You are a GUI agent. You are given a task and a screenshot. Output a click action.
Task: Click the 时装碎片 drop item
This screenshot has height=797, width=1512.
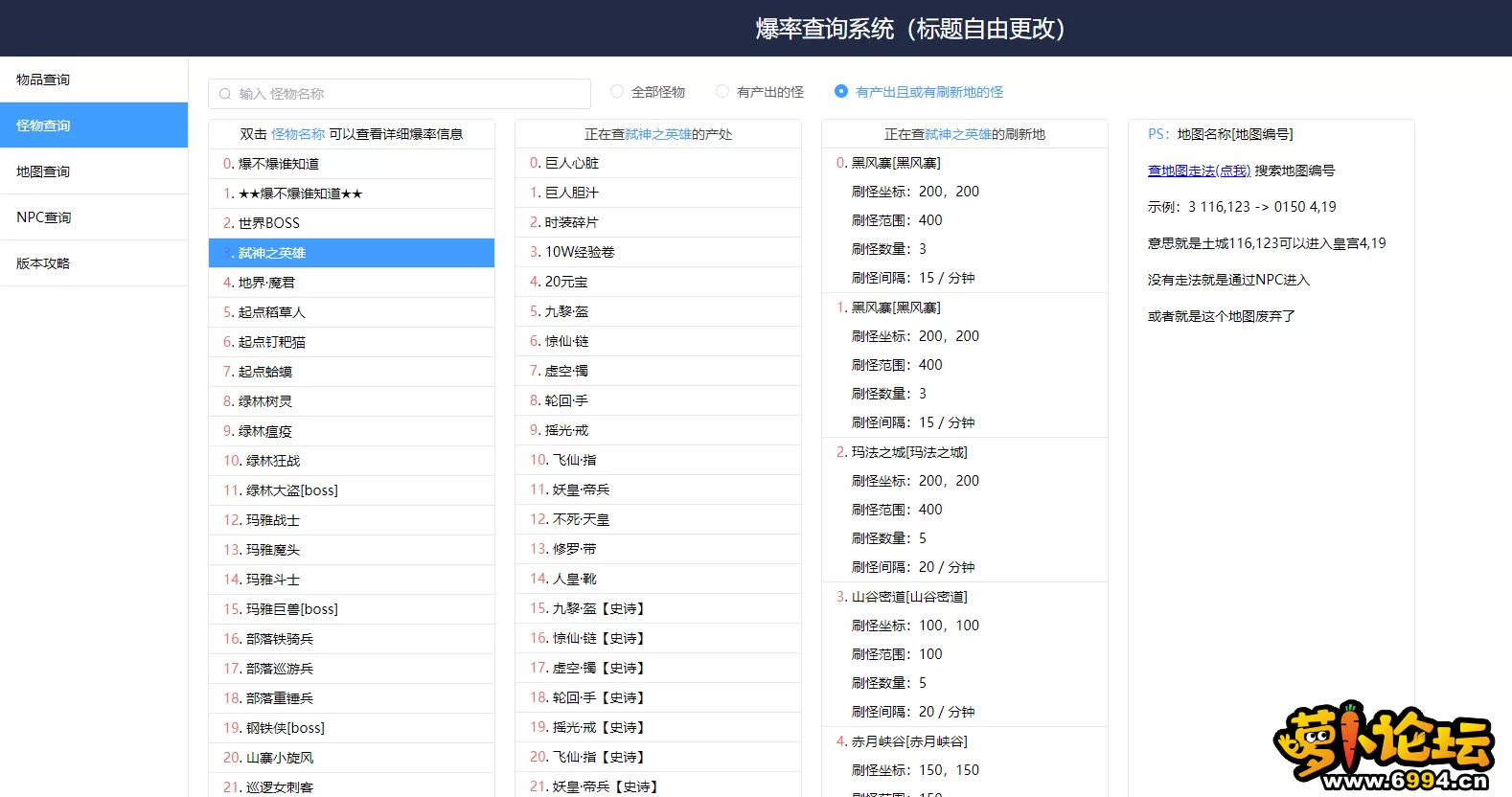658,222
